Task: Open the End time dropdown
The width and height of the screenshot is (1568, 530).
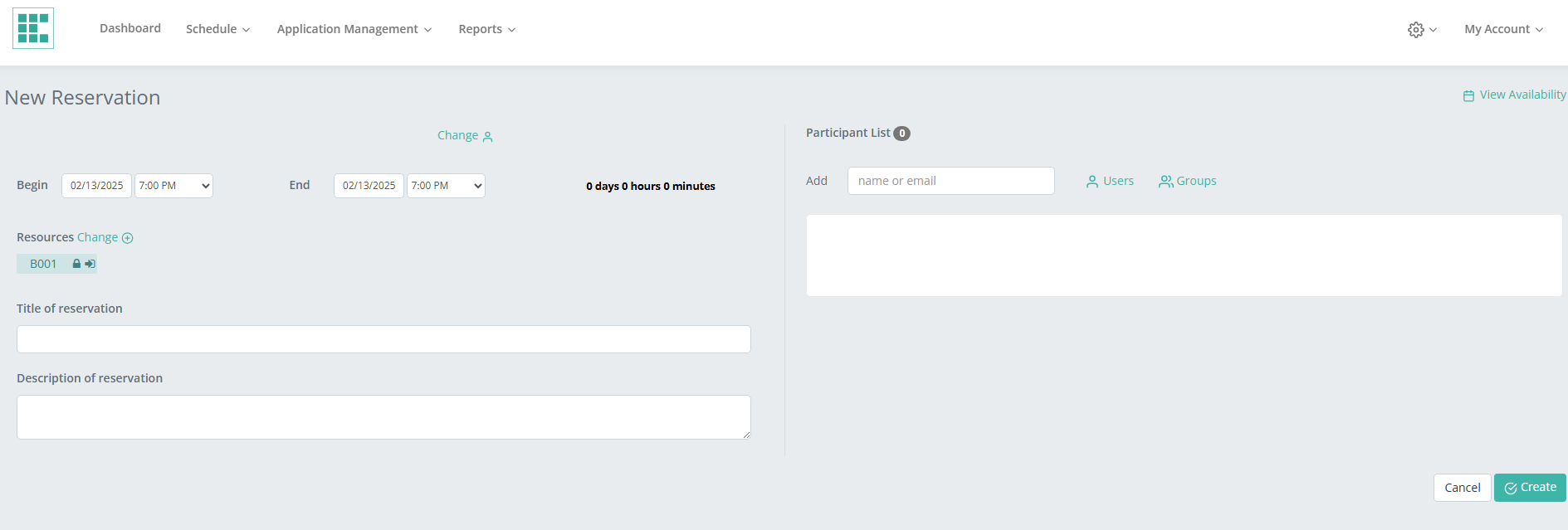Action: pos(446,186)
